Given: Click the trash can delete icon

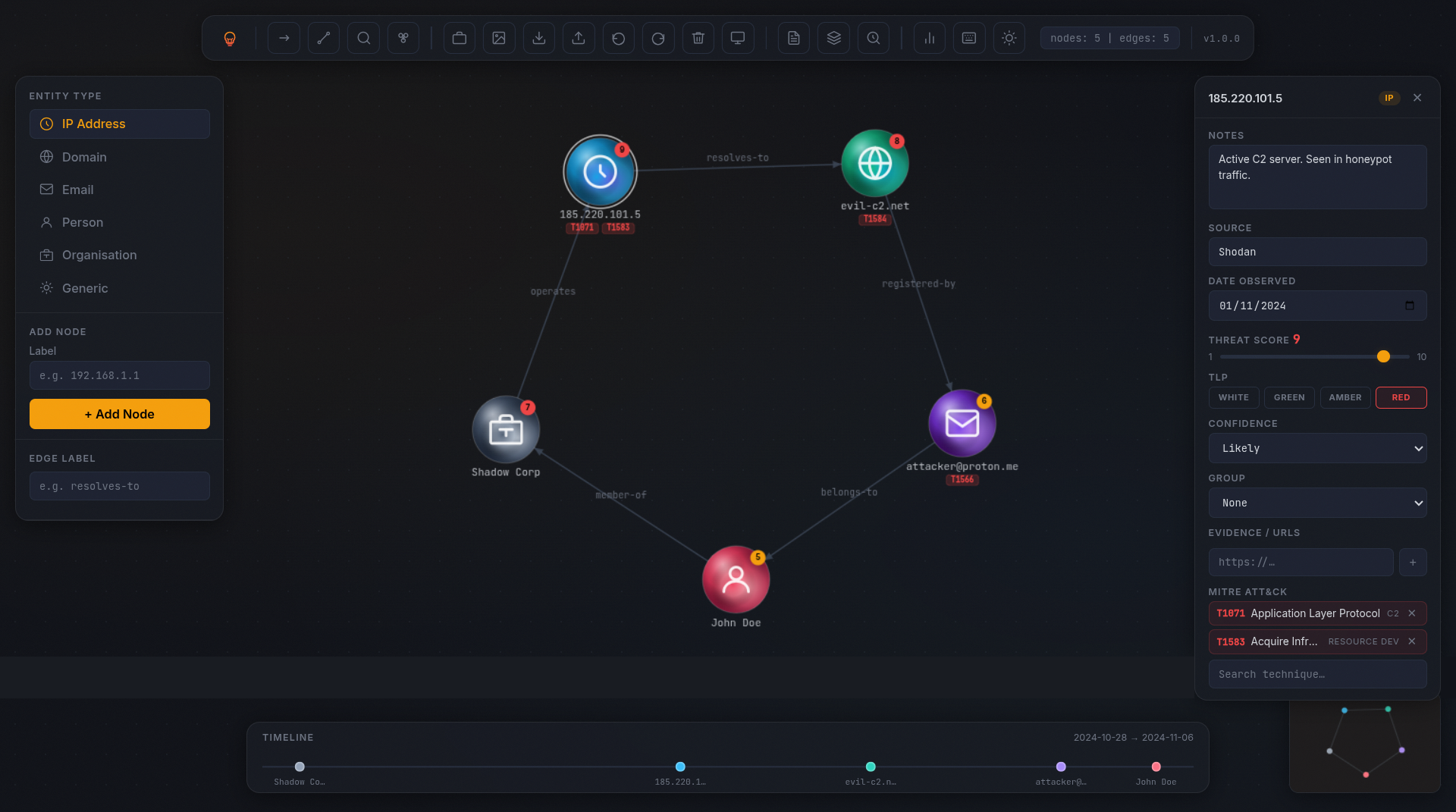Looking at the screenshot, I should click(698, 38).
